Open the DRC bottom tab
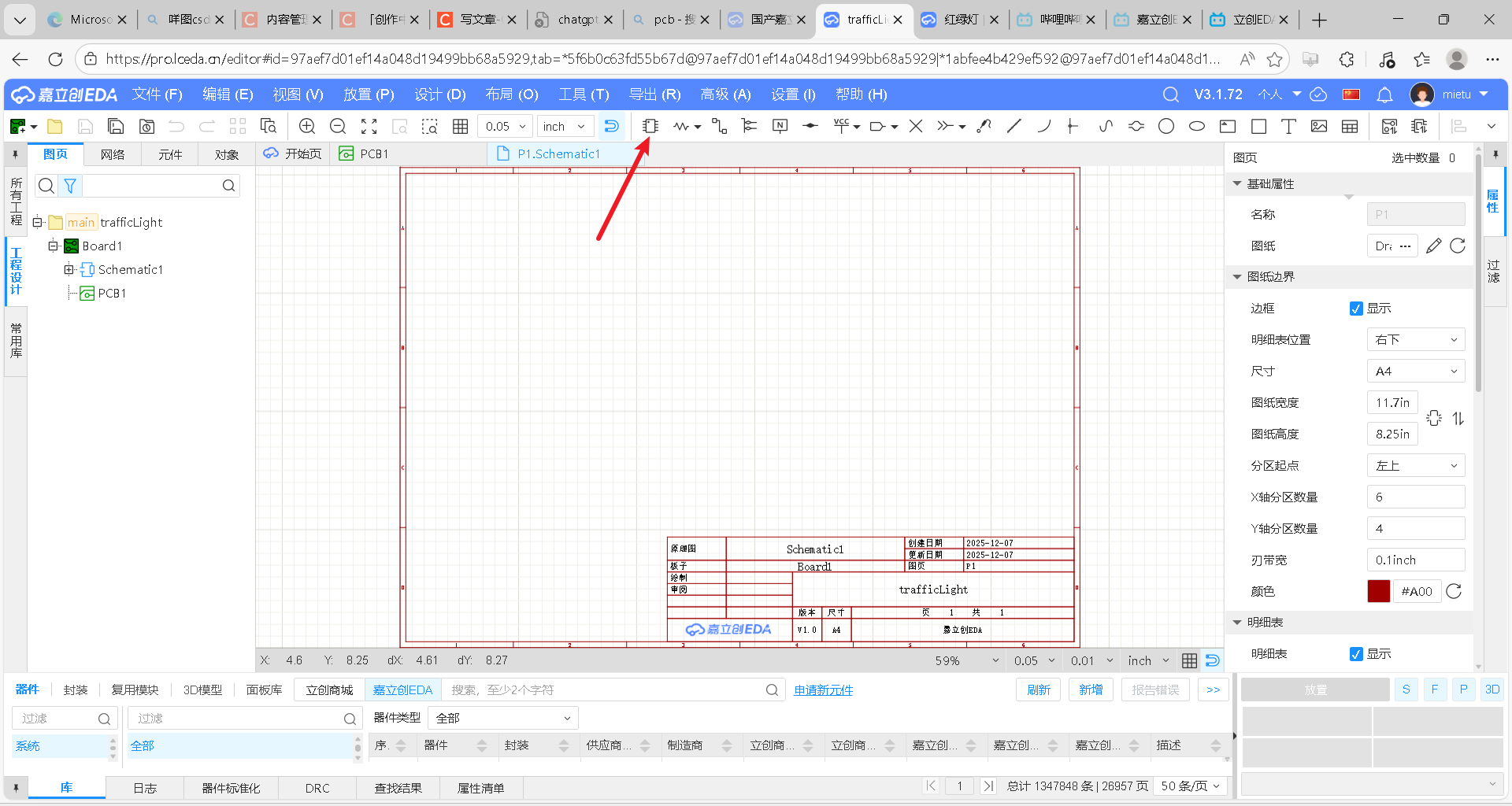The height and width of the screenshot is (806, 1512). click(x=317, y=788)
